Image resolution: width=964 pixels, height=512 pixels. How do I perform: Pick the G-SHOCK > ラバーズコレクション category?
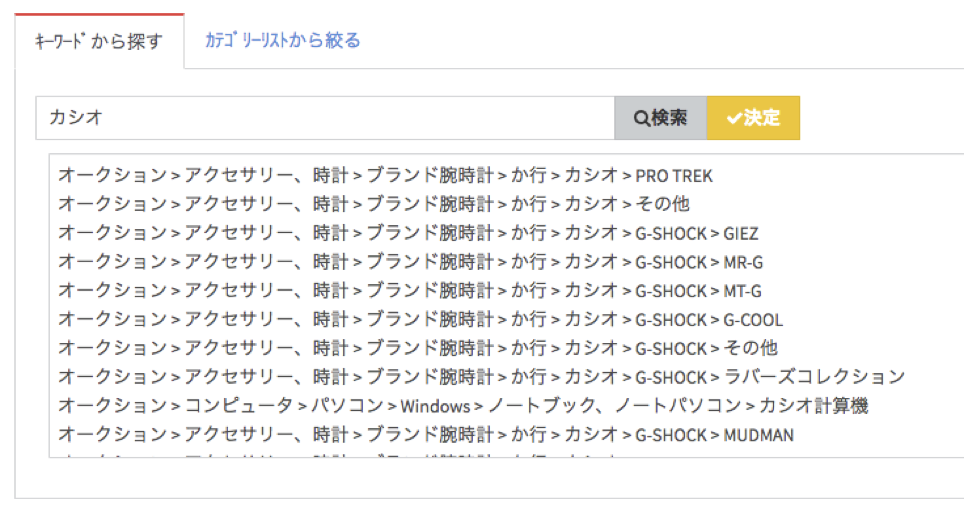[x=481, y=378]
